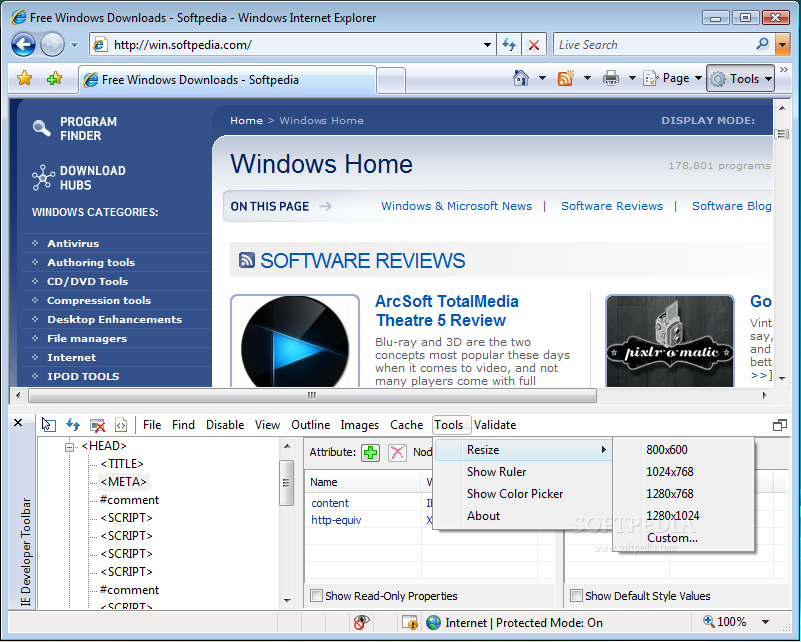Image resolution: width=801 pixels, height=642 pixels.
Task: Click the Clear browser cache icon
Action: tap(97, 424)
